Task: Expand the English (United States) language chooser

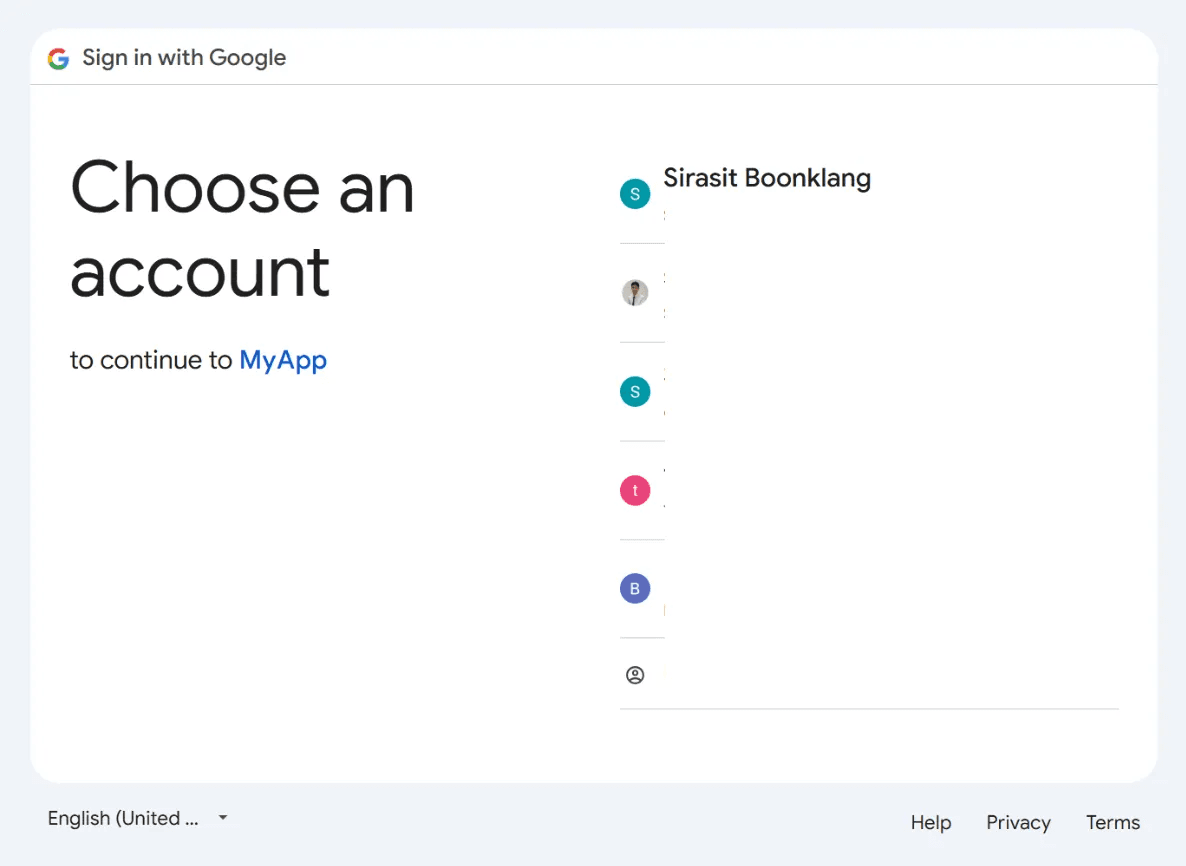Action: point(138,818)
